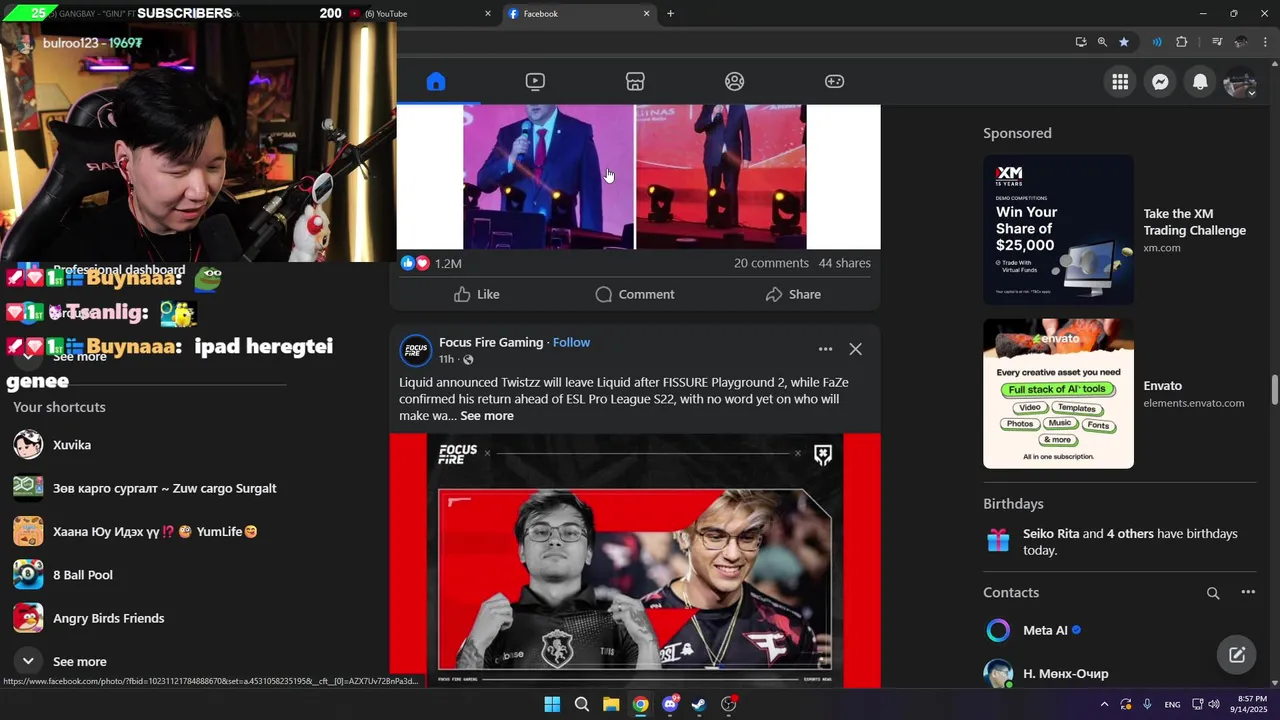
Task: Open the Н. Мөнх-Очир contact
Action: [1065, 674]
